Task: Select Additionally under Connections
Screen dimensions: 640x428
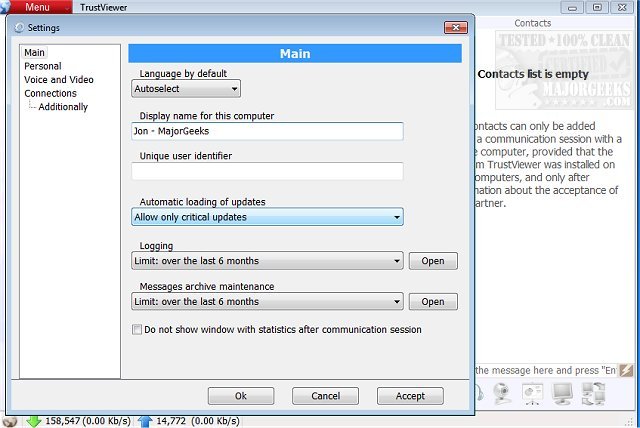Action: 63,107
